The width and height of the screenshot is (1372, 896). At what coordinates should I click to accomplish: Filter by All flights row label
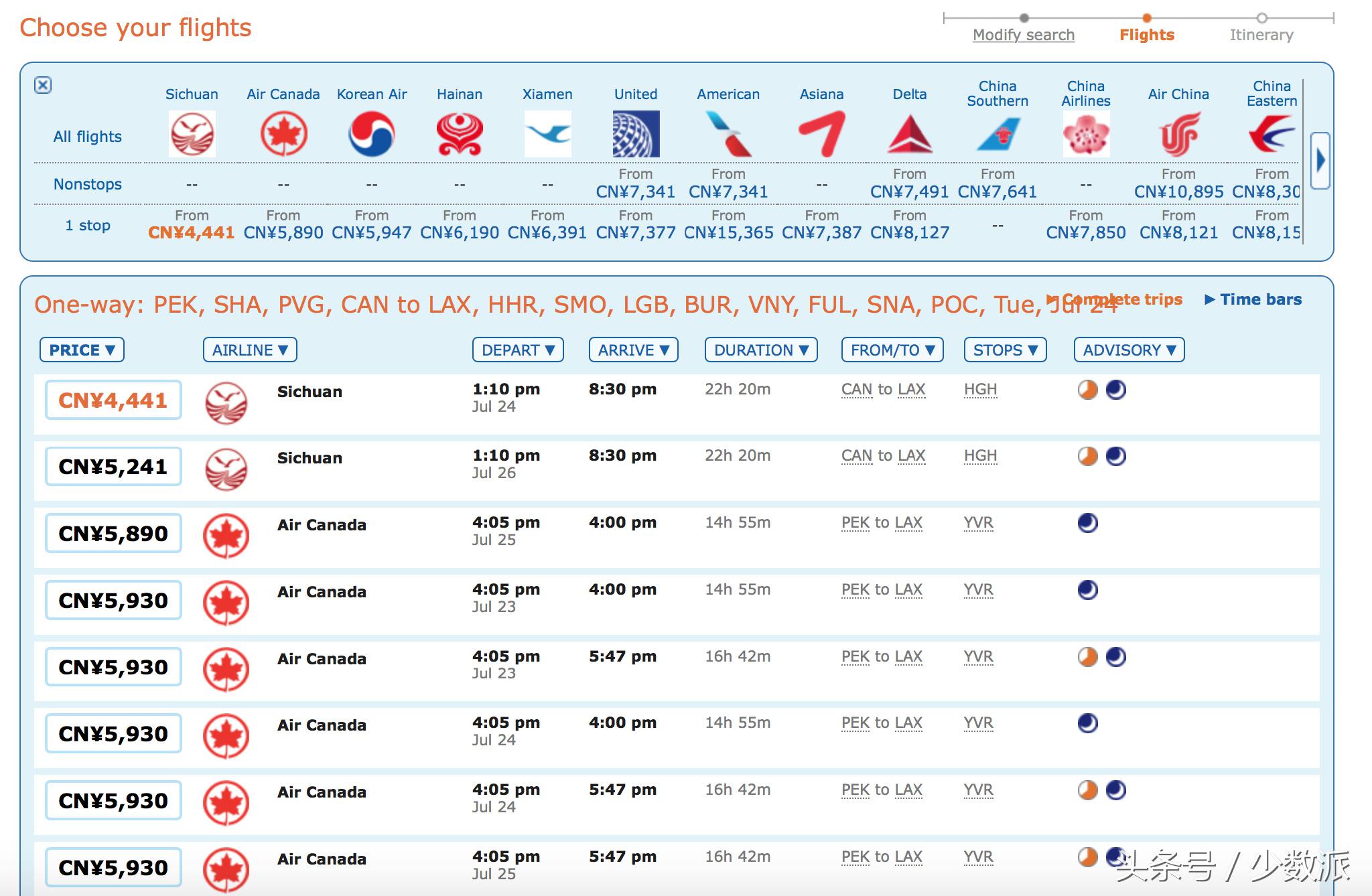point(87,137)
